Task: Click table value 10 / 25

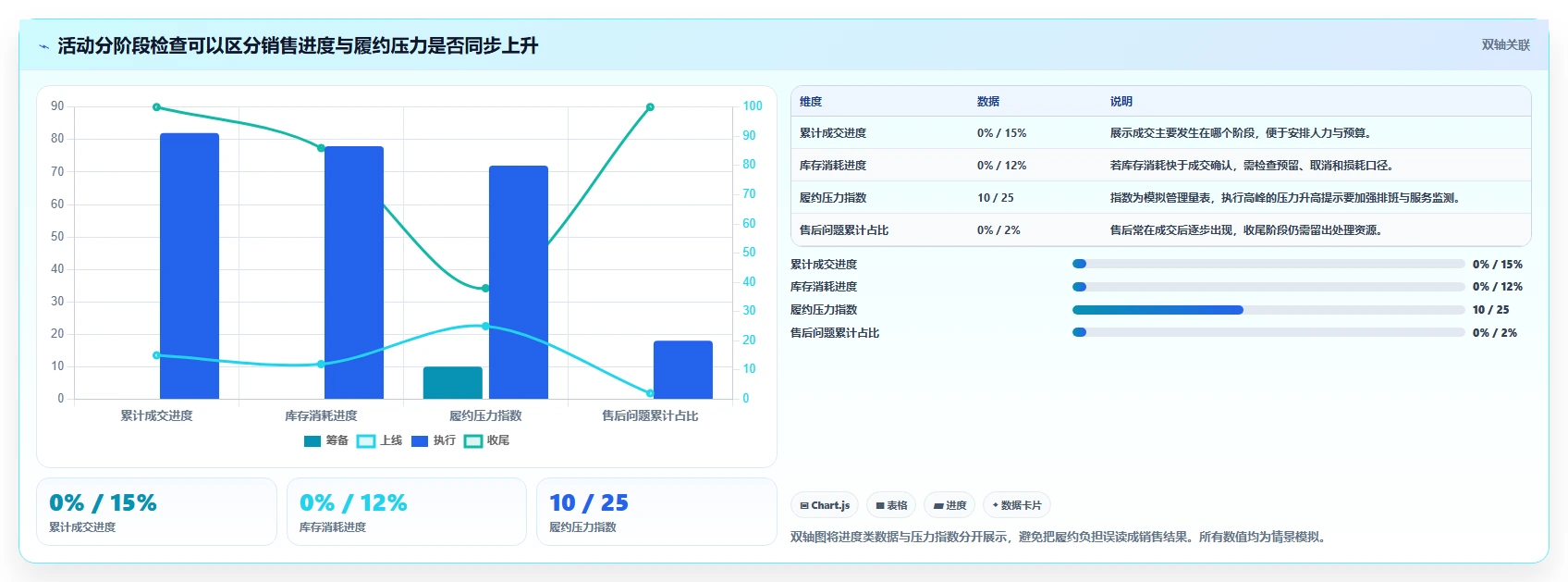Action: pyautogui.click(x=995, y=198)
